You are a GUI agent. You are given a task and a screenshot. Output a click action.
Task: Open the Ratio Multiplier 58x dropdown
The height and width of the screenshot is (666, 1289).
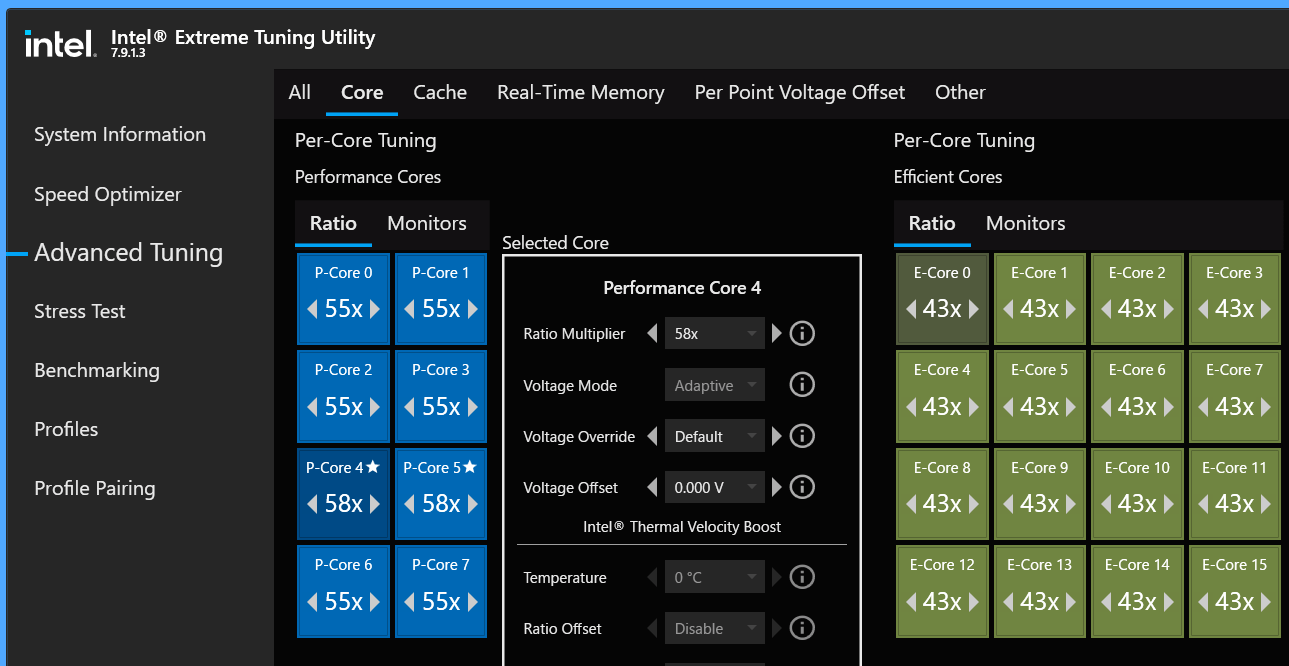tap(714, 334)
